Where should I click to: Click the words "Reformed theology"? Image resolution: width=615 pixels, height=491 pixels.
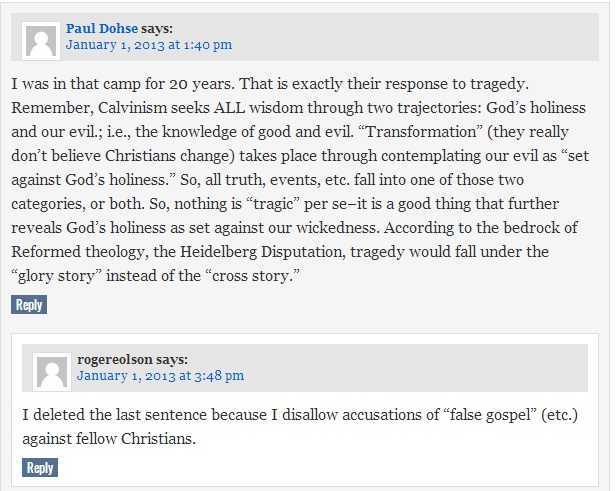(x=73, y=253)
